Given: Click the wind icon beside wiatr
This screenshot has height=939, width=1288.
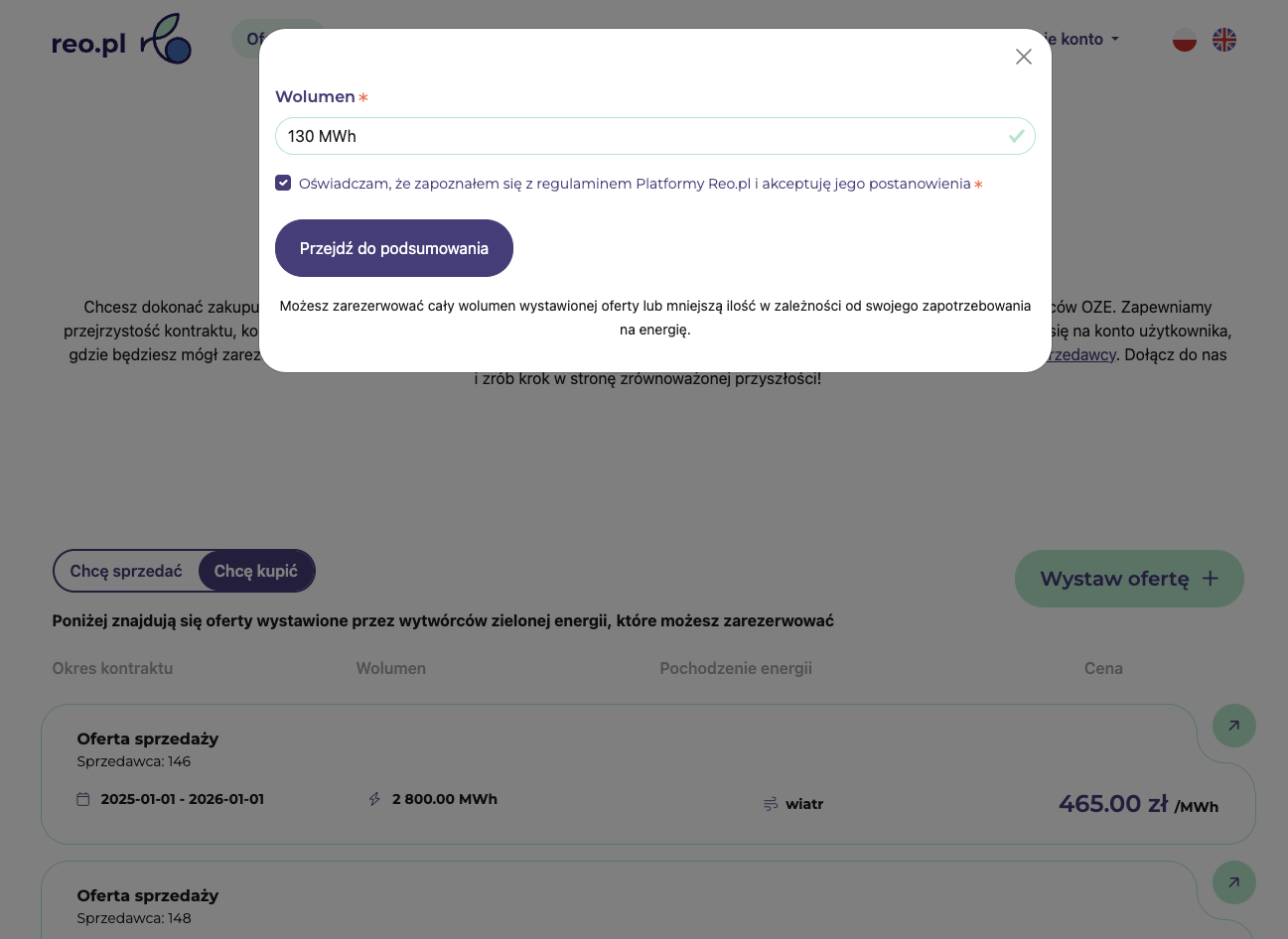Looking at the screenshot, I should pos(771,804).
